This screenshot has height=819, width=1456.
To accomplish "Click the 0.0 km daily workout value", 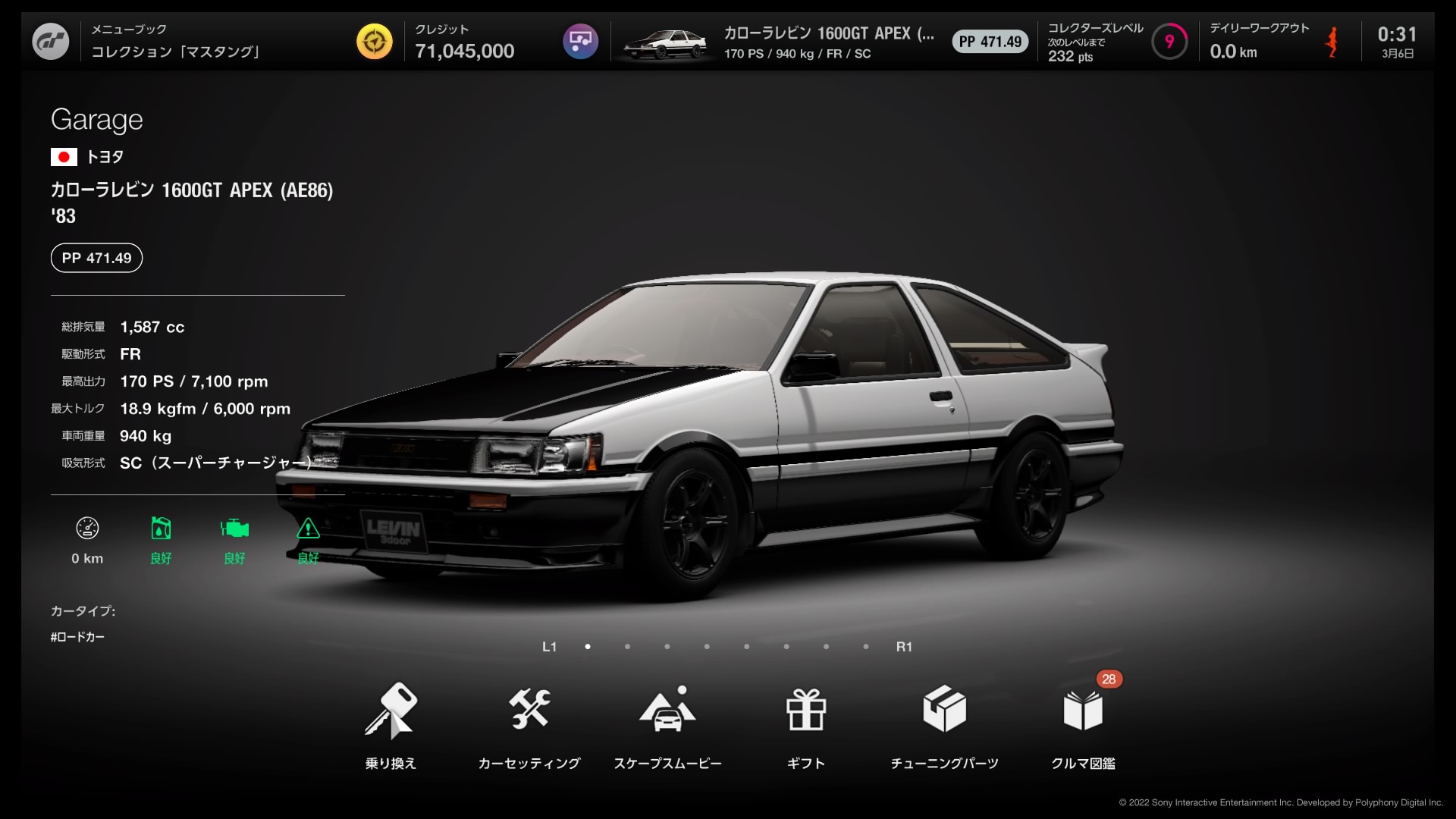I will (1233, 52).
